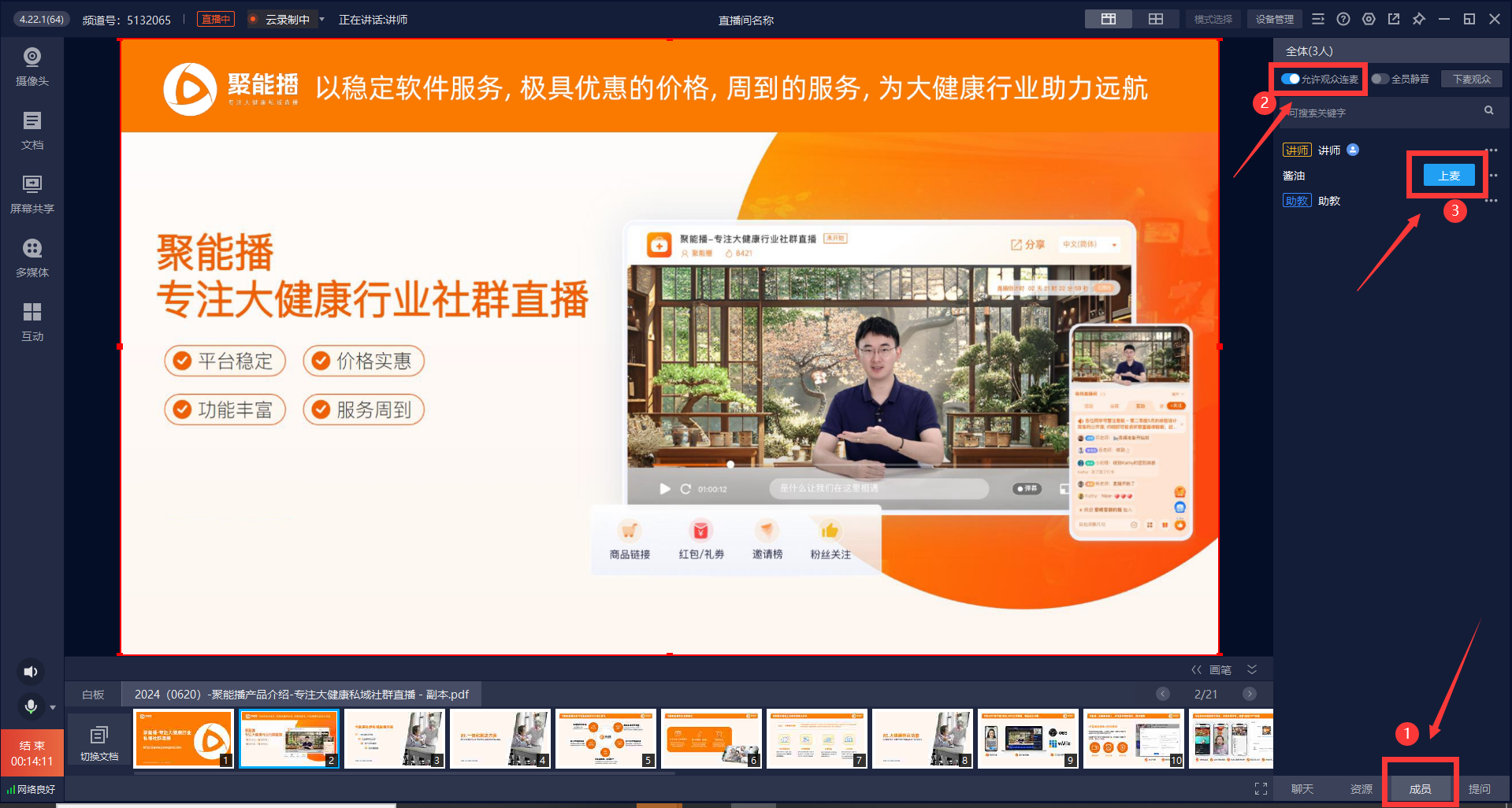
Task: Open the 多媒体 multimedia tool
Action: [x=32, y=258]
